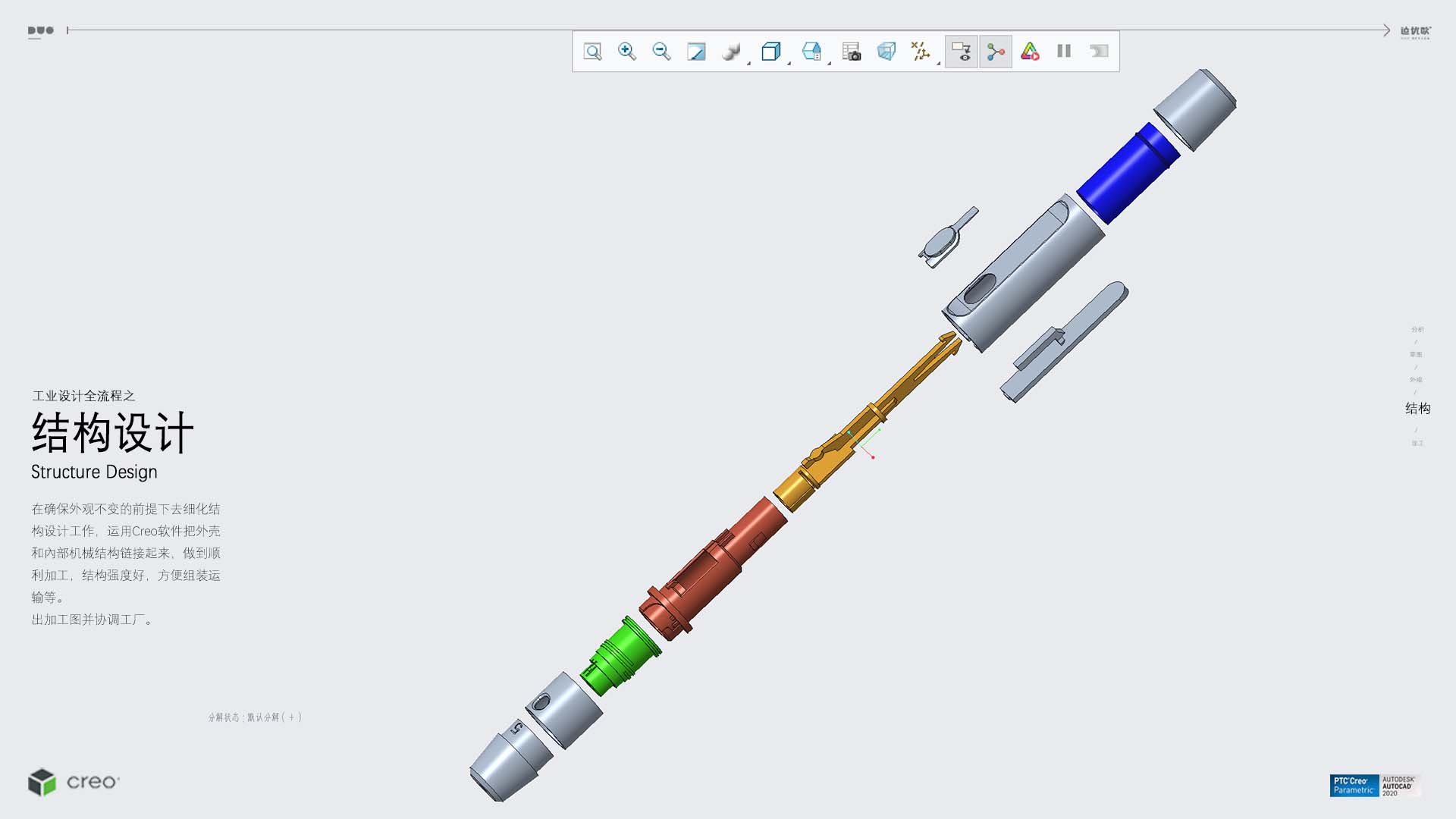Click the Repaint screen icon
1456x819 pixels.
coord(696,52)
